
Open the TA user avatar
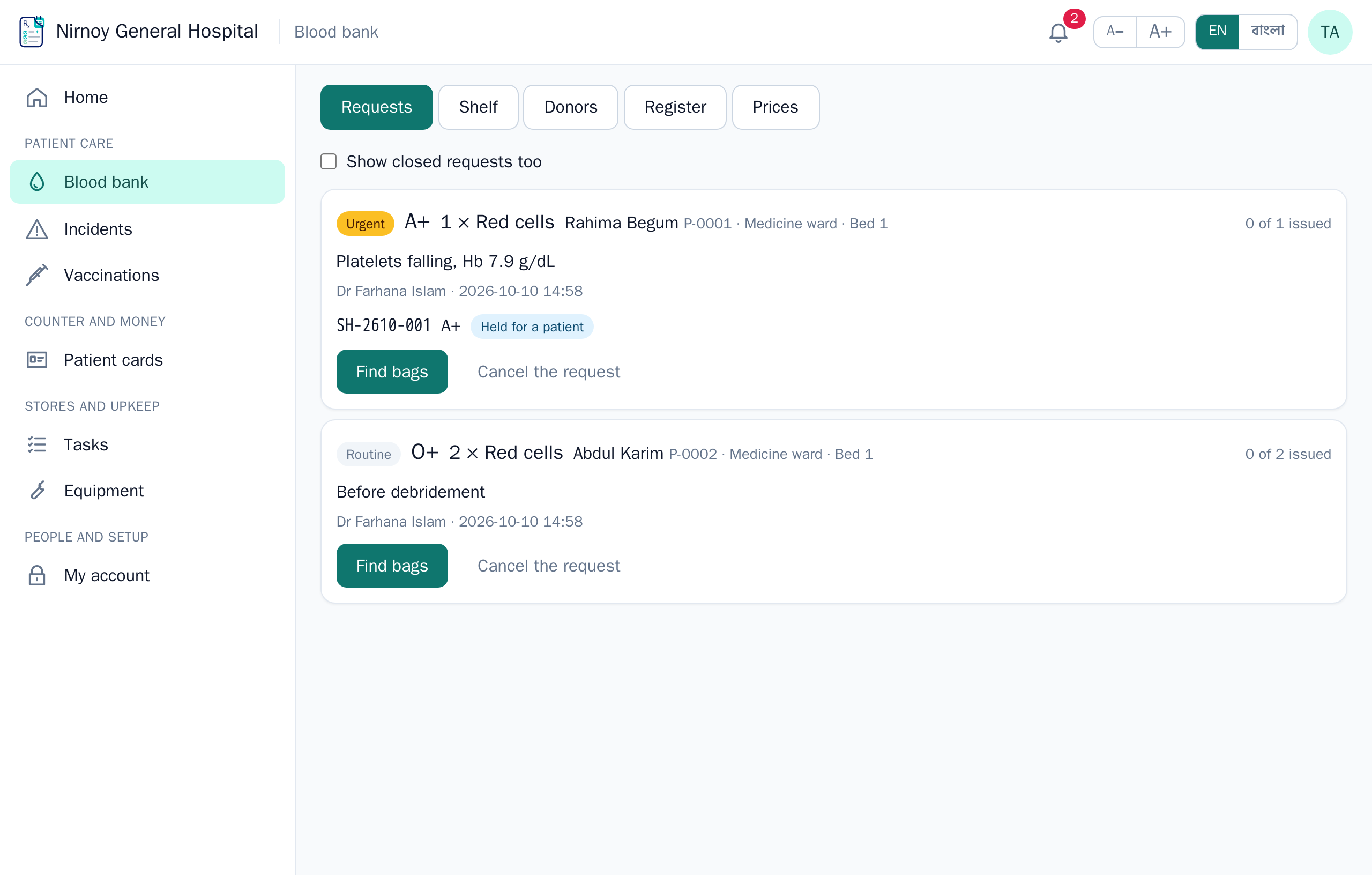click(x=1329, y=32)
